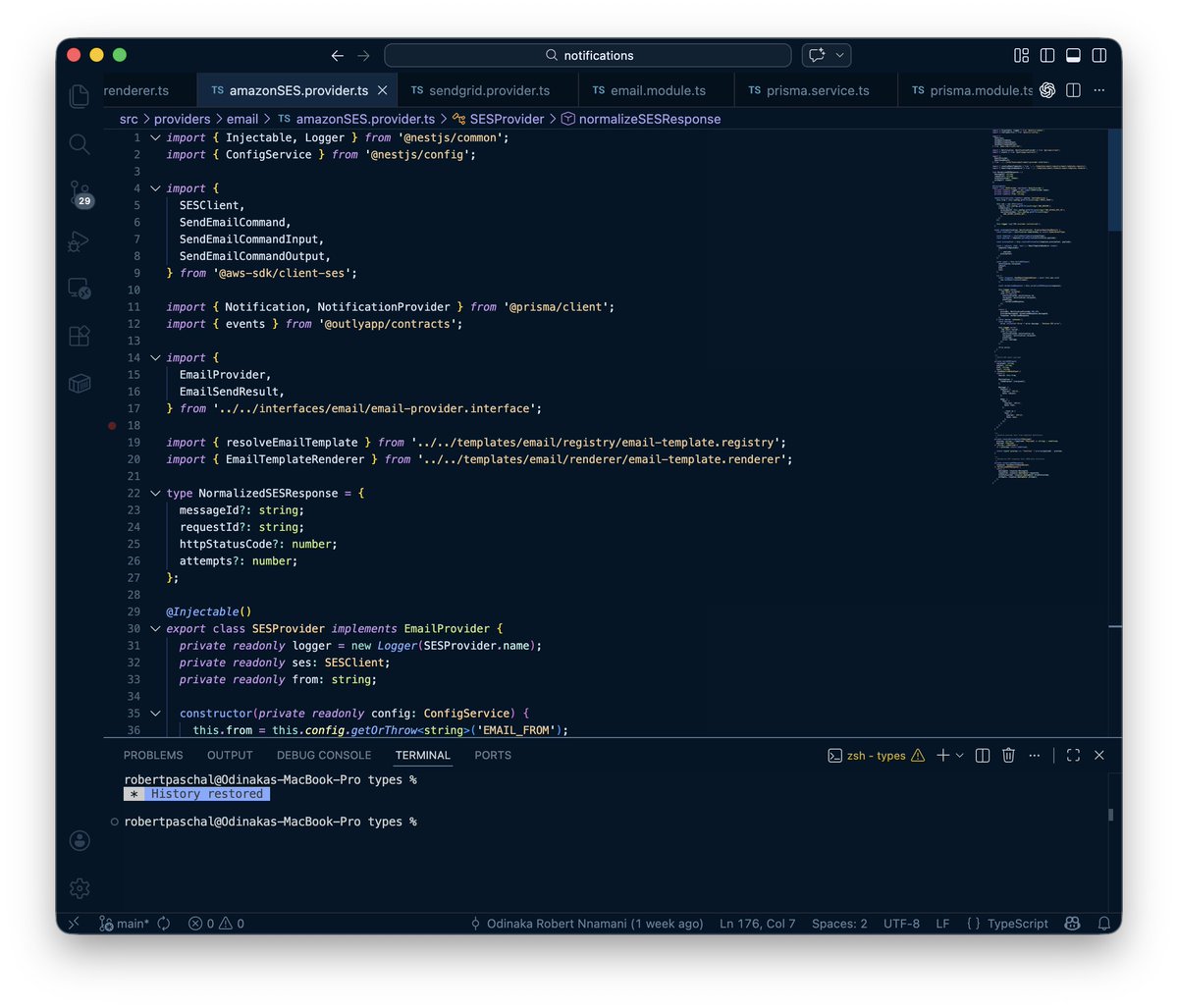Screen dimensions: 1178x1008
Task: Change end of line sequence LF
Action: click(x=942, y=924)
